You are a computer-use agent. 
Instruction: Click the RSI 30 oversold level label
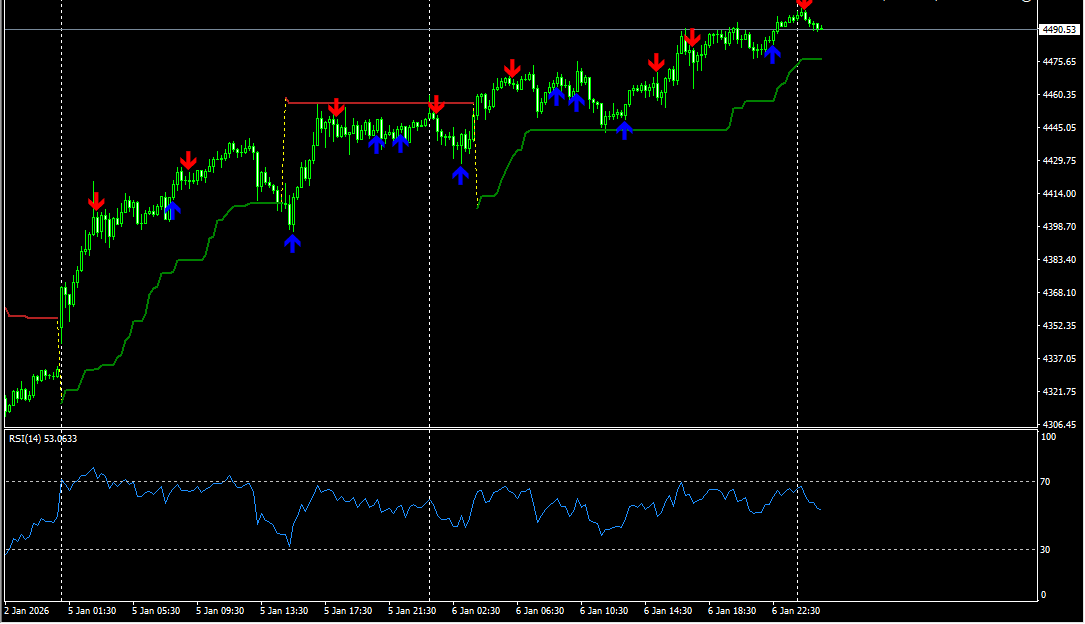pos(1048,550)
